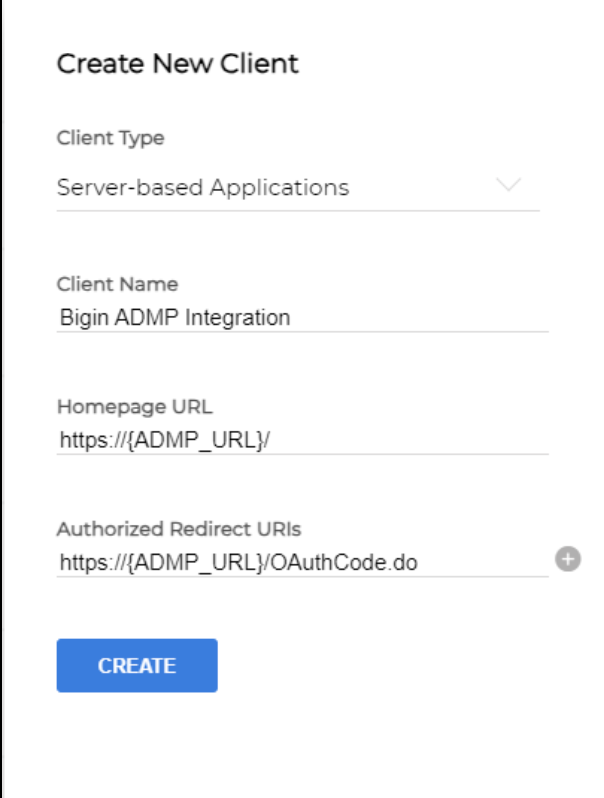This screenshot has width=604, height=798.
Task: Click the Client Type label
Action: (110, 138)
